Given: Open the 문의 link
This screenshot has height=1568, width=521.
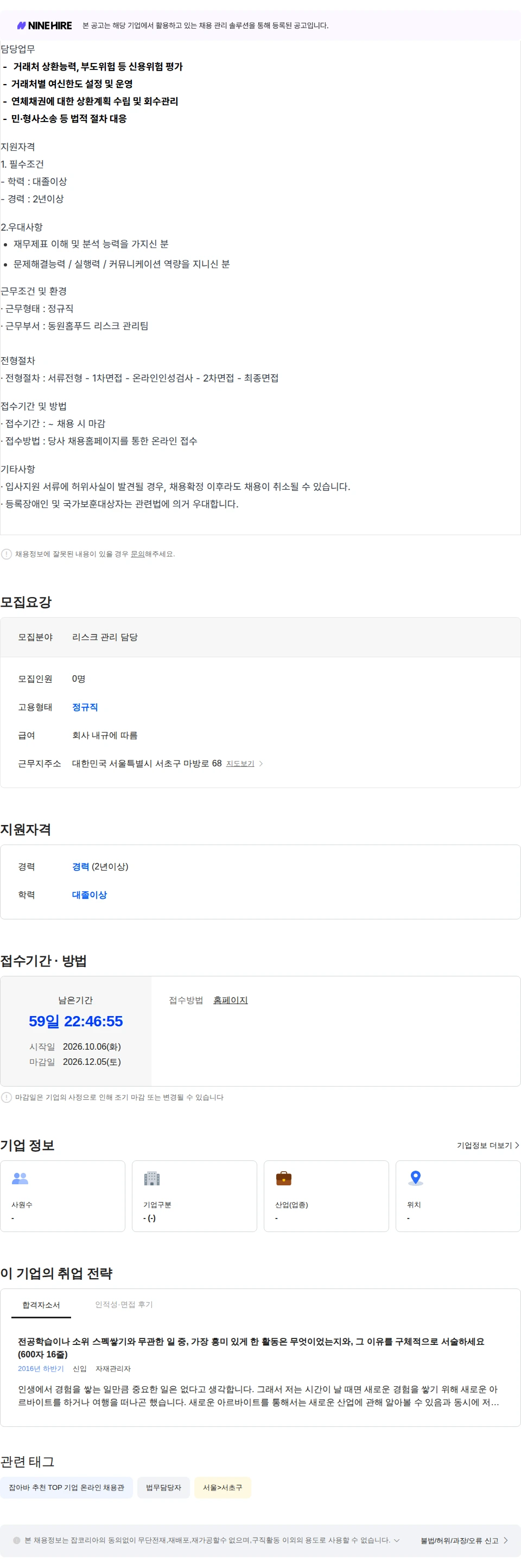Looking at the screenshot, I should point(137,554).
